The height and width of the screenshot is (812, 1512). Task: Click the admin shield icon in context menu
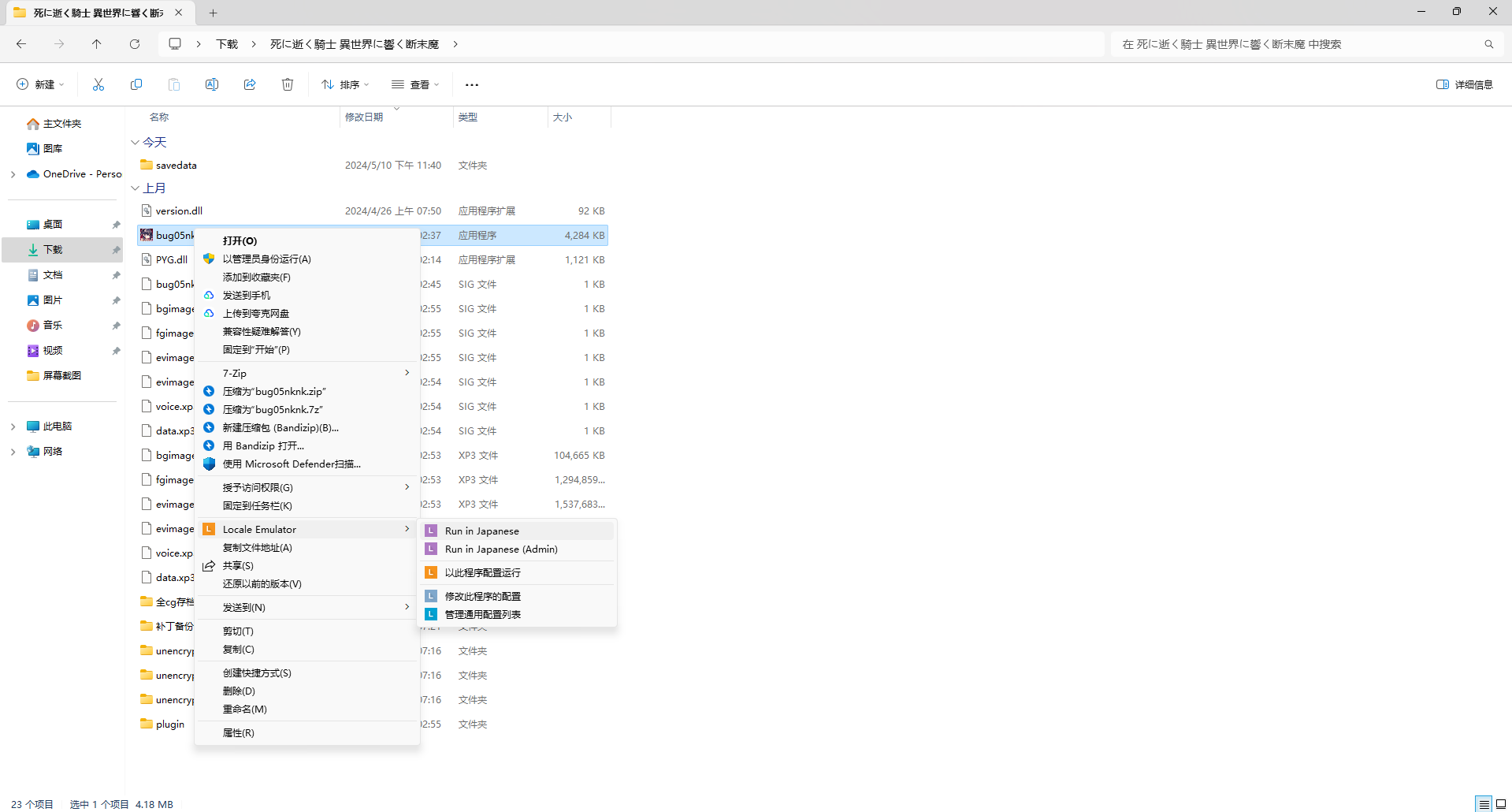(209, 259)
